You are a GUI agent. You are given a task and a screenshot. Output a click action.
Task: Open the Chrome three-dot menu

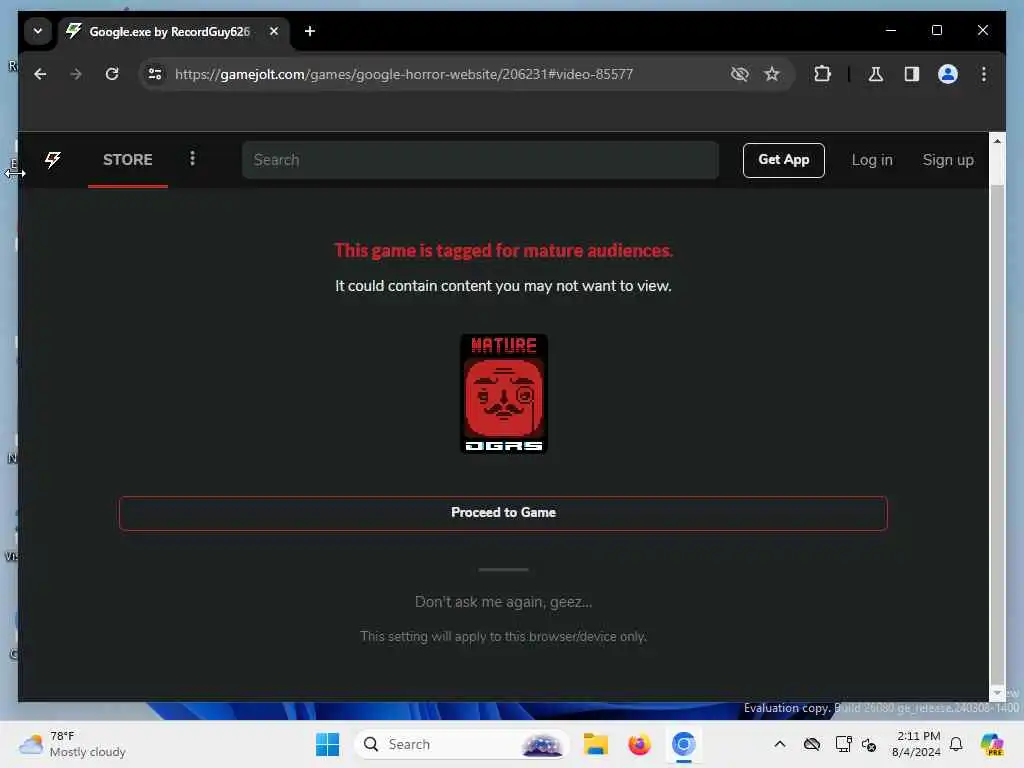pos(984,74)
